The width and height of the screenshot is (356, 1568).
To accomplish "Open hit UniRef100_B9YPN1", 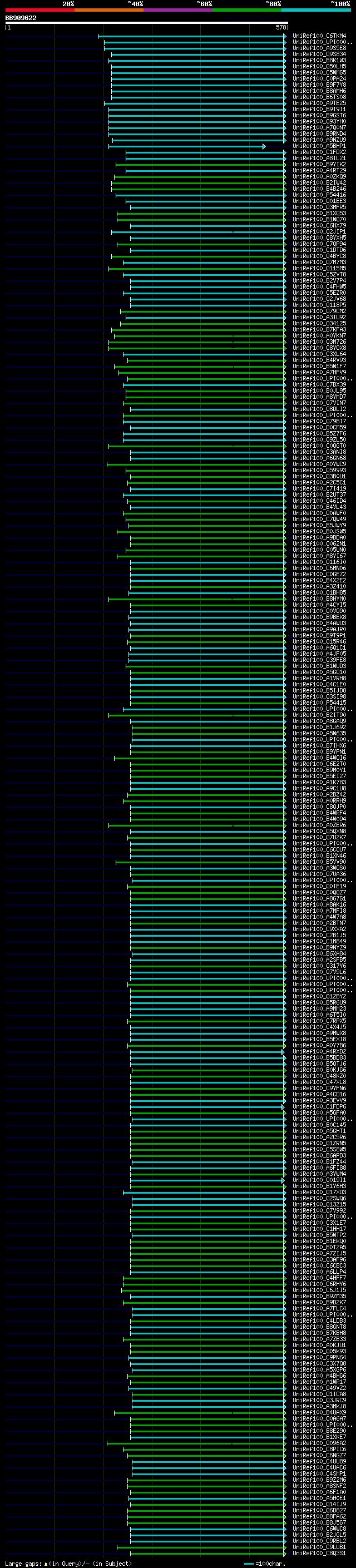I will point(319,752).
